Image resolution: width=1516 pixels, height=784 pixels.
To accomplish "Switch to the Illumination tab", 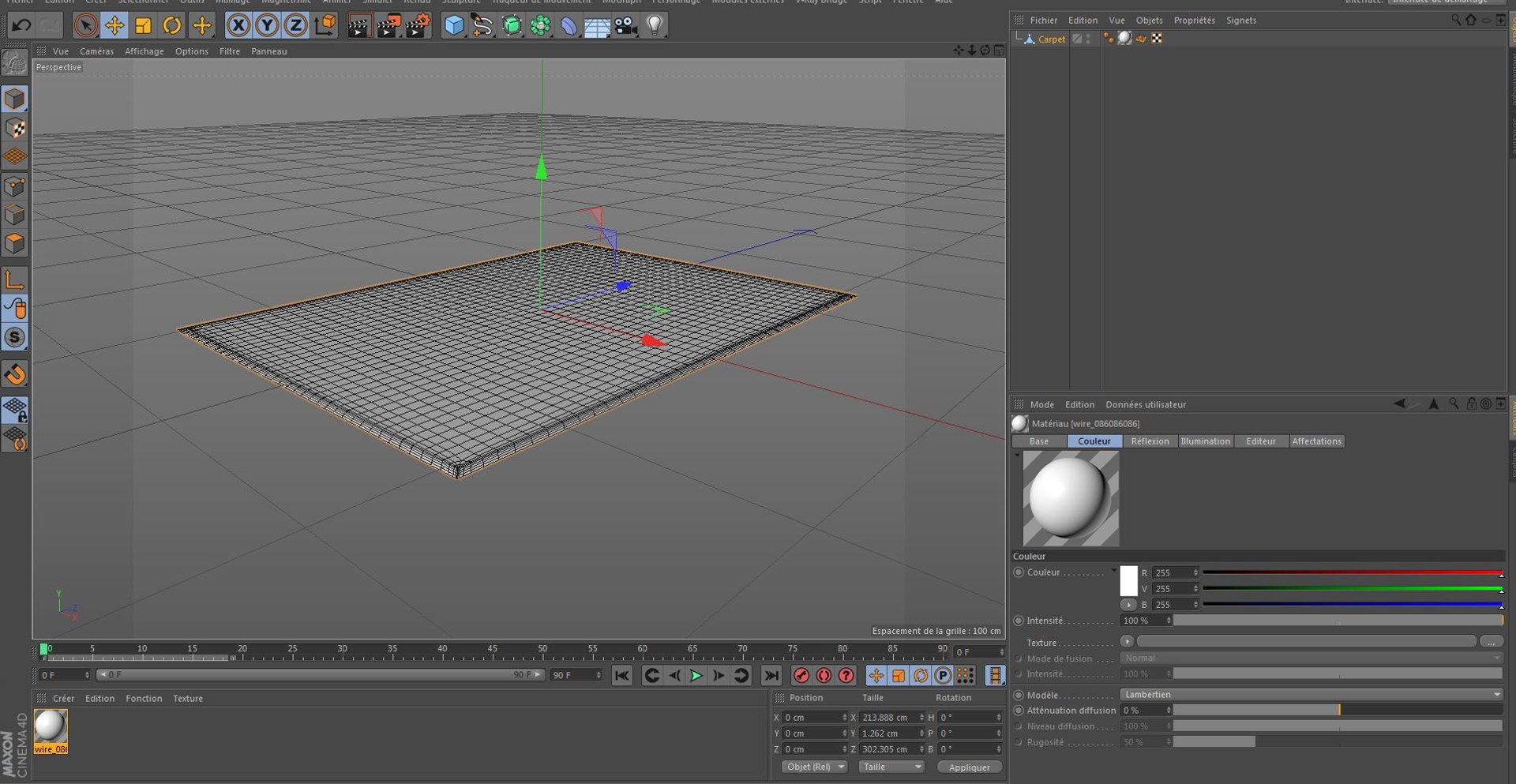I will (1205, 441).
